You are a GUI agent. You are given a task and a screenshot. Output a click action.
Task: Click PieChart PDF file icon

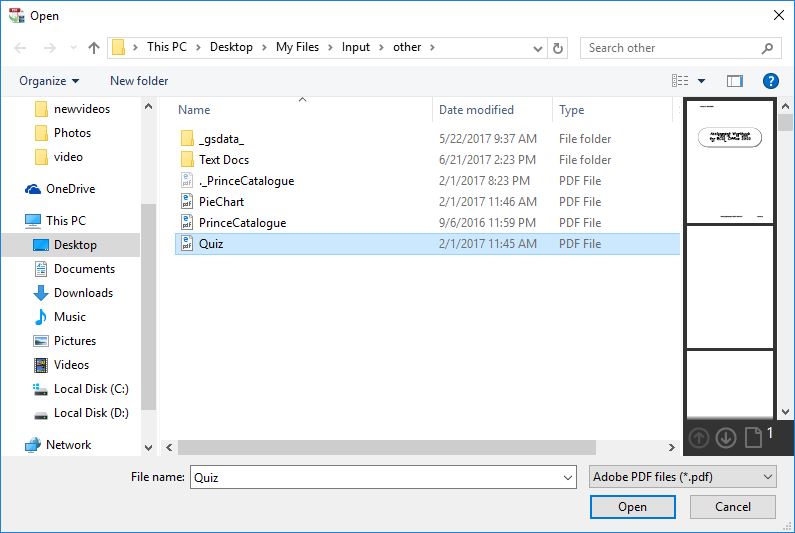point(187,201)
